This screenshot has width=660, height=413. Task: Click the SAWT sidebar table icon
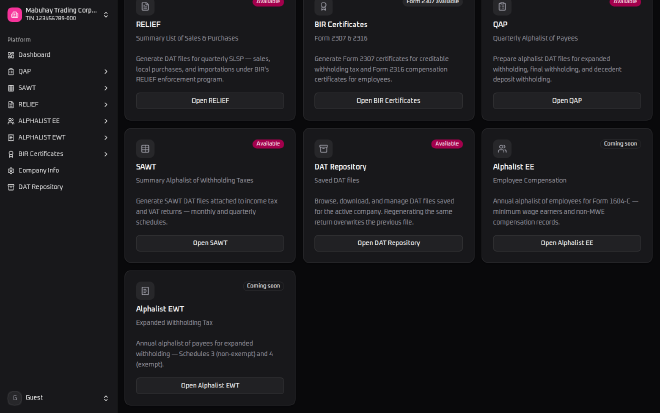(x=11, y=88)
